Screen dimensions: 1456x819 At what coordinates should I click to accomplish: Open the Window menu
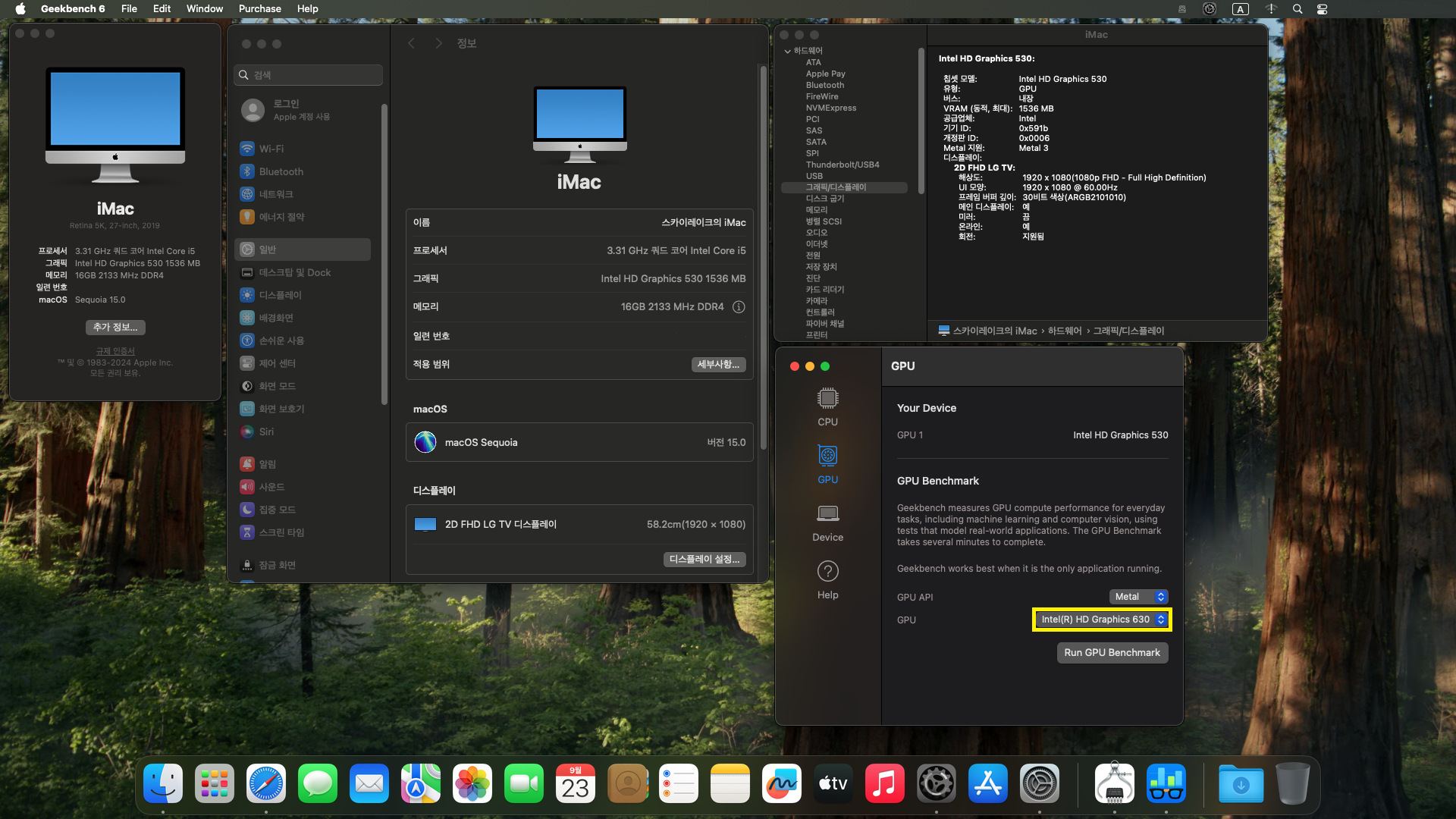click(x=205, y=9)
